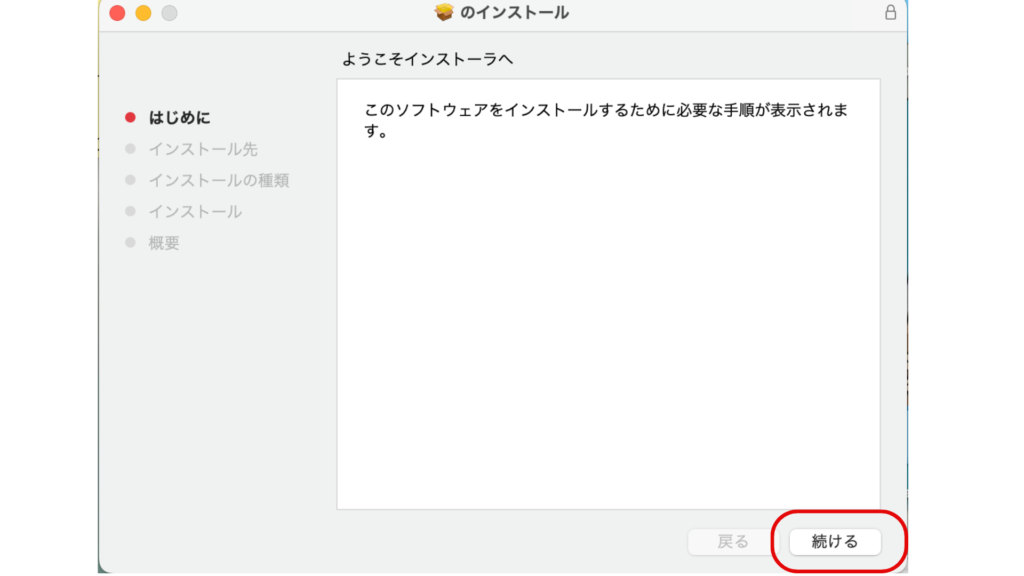
Task: Select the はじめに step in the sidebar
Action: [x=180, y=118]
